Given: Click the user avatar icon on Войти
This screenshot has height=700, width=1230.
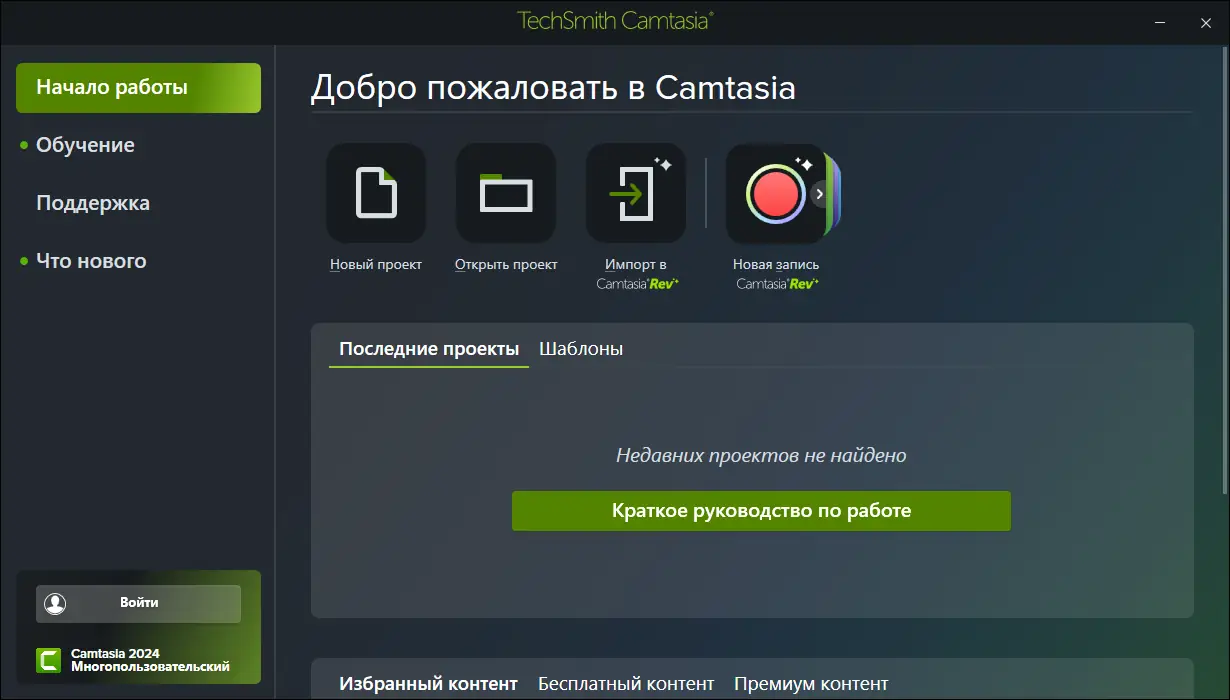Looking at the screenshot, I should [x=57, y=602].
